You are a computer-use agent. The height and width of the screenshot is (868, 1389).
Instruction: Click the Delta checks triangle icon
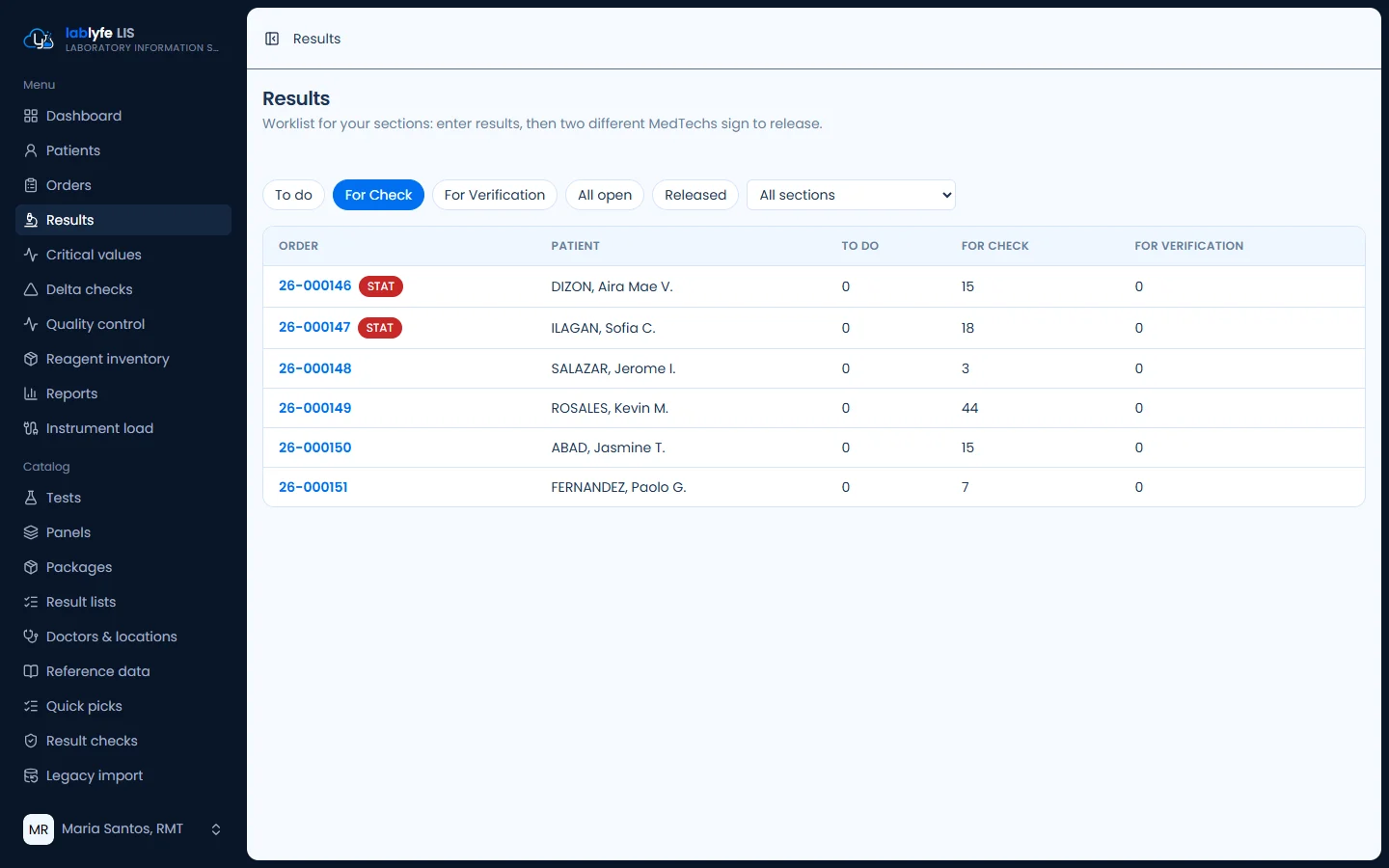(31, 289)
